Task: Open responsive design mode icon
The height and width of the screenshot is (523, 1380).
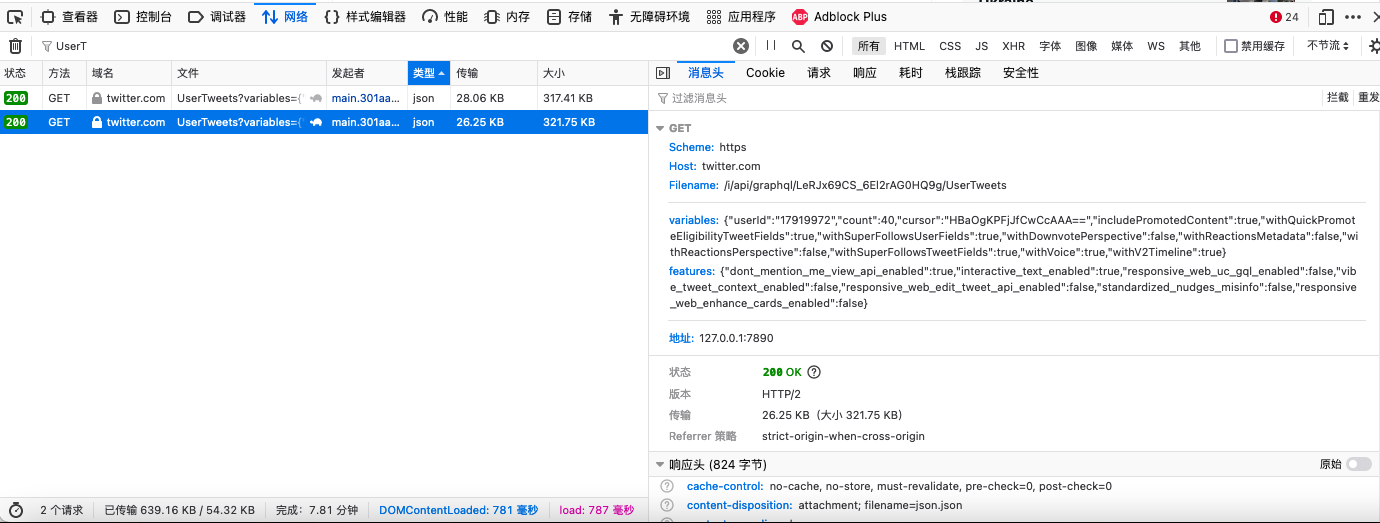Action: click(x=1326, y=17)
